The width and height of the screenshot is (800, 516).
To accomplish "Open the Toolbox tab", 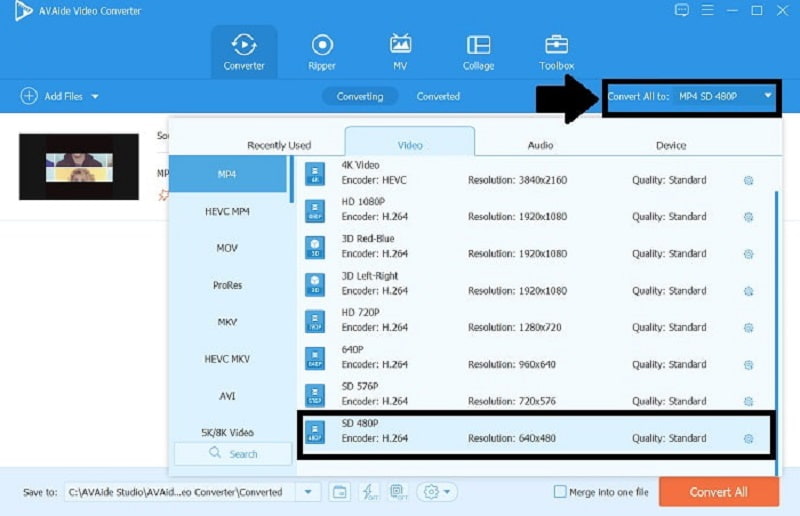I will (x=556, y=52).
